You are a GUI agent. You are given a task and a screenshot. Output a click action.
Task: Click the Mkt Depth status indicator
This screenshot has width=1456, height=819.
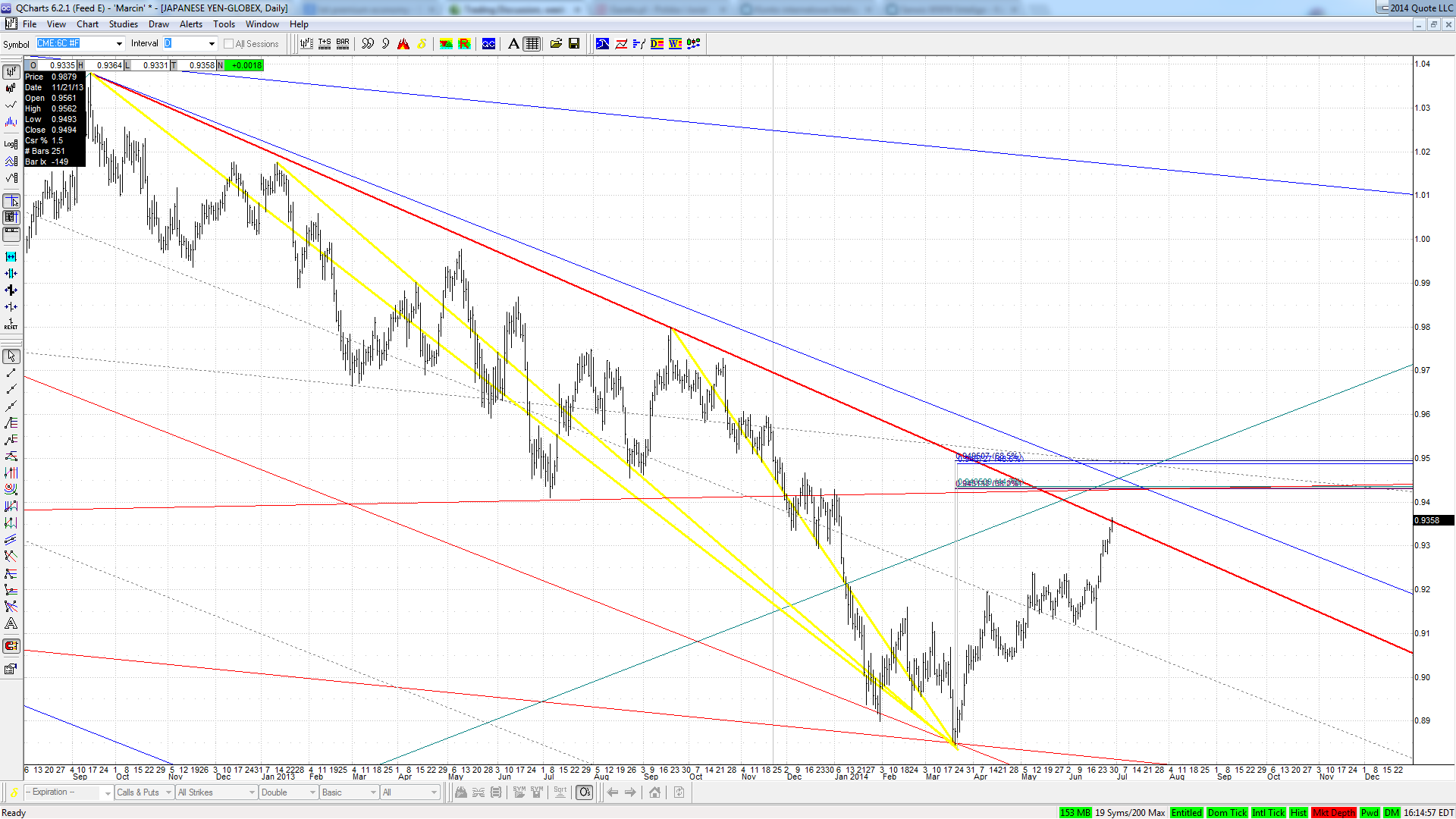[1333, 813]
